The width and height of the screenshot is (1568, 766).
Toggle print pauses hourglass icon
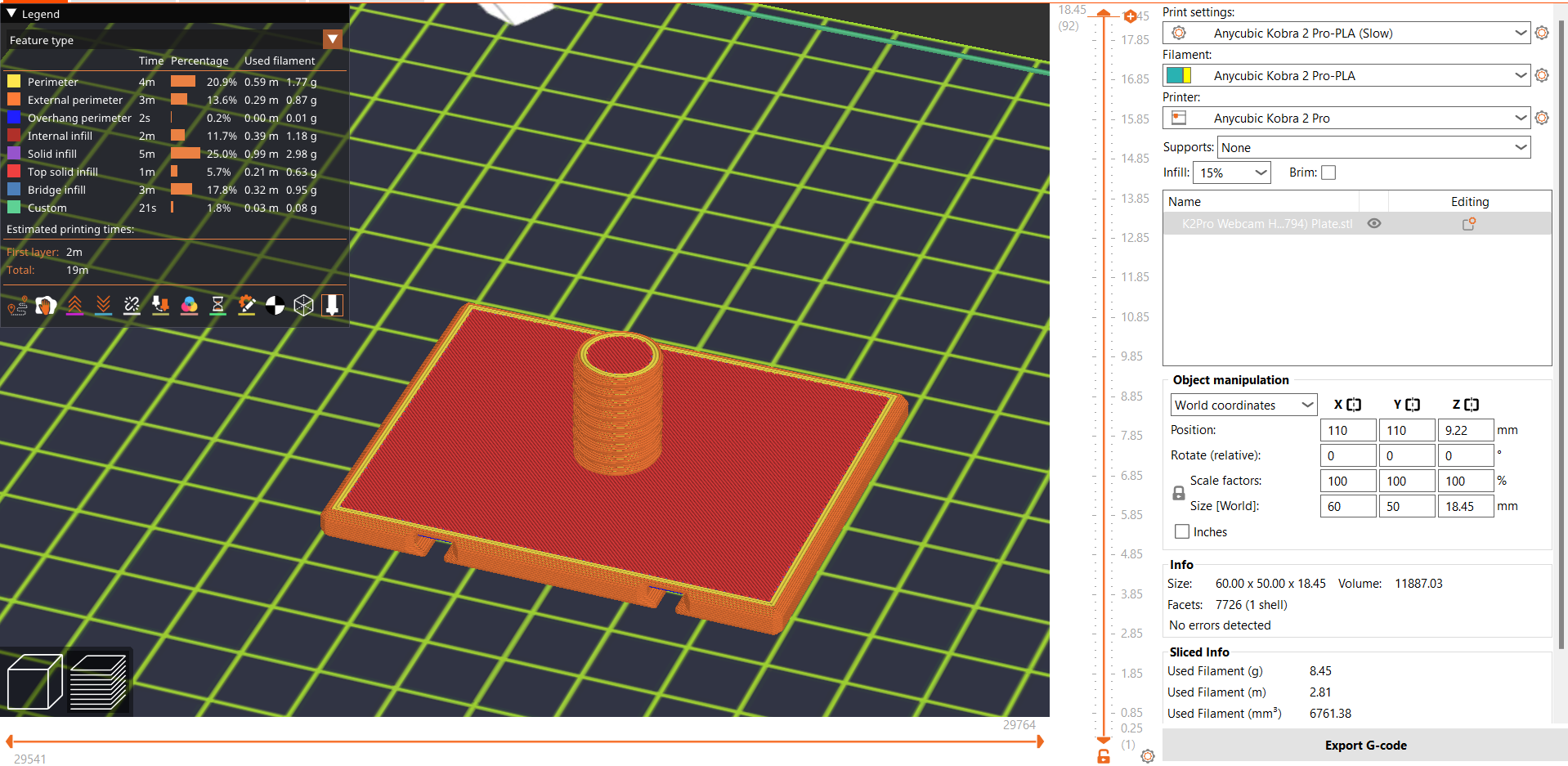[x=217, y=306]
